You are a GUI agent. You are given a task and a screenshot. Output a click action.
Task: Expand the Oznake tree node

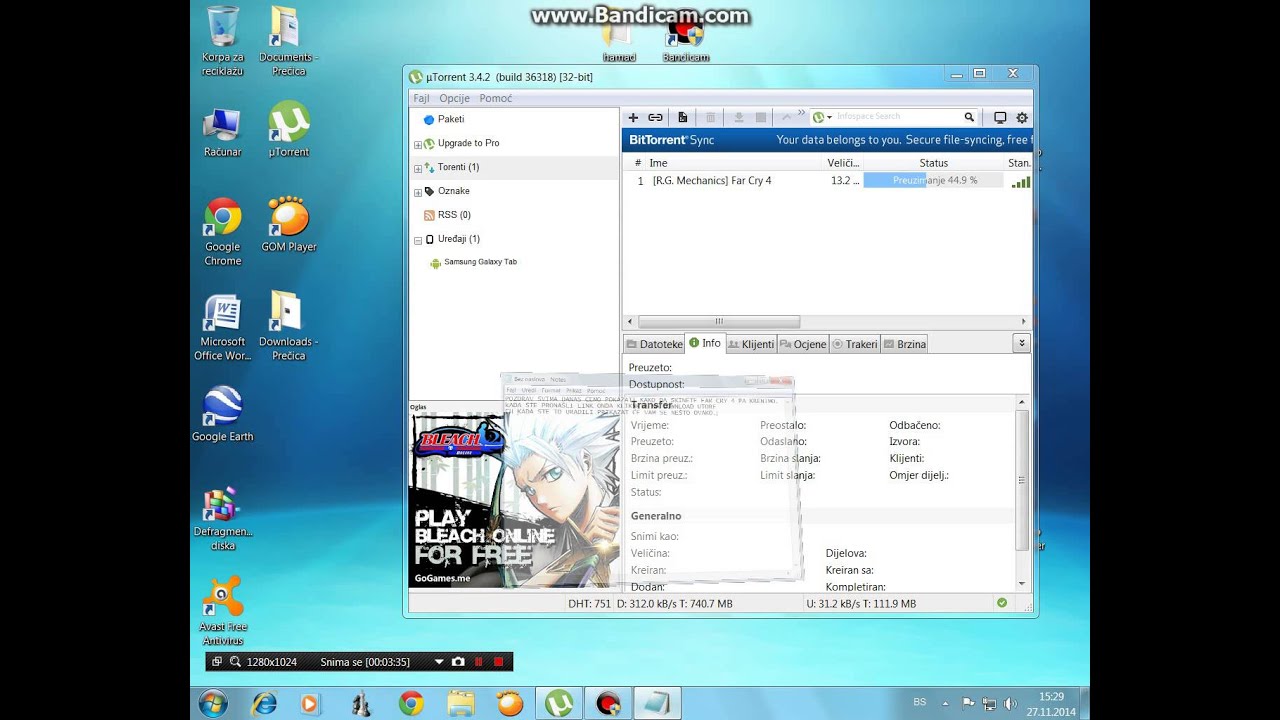418,192
